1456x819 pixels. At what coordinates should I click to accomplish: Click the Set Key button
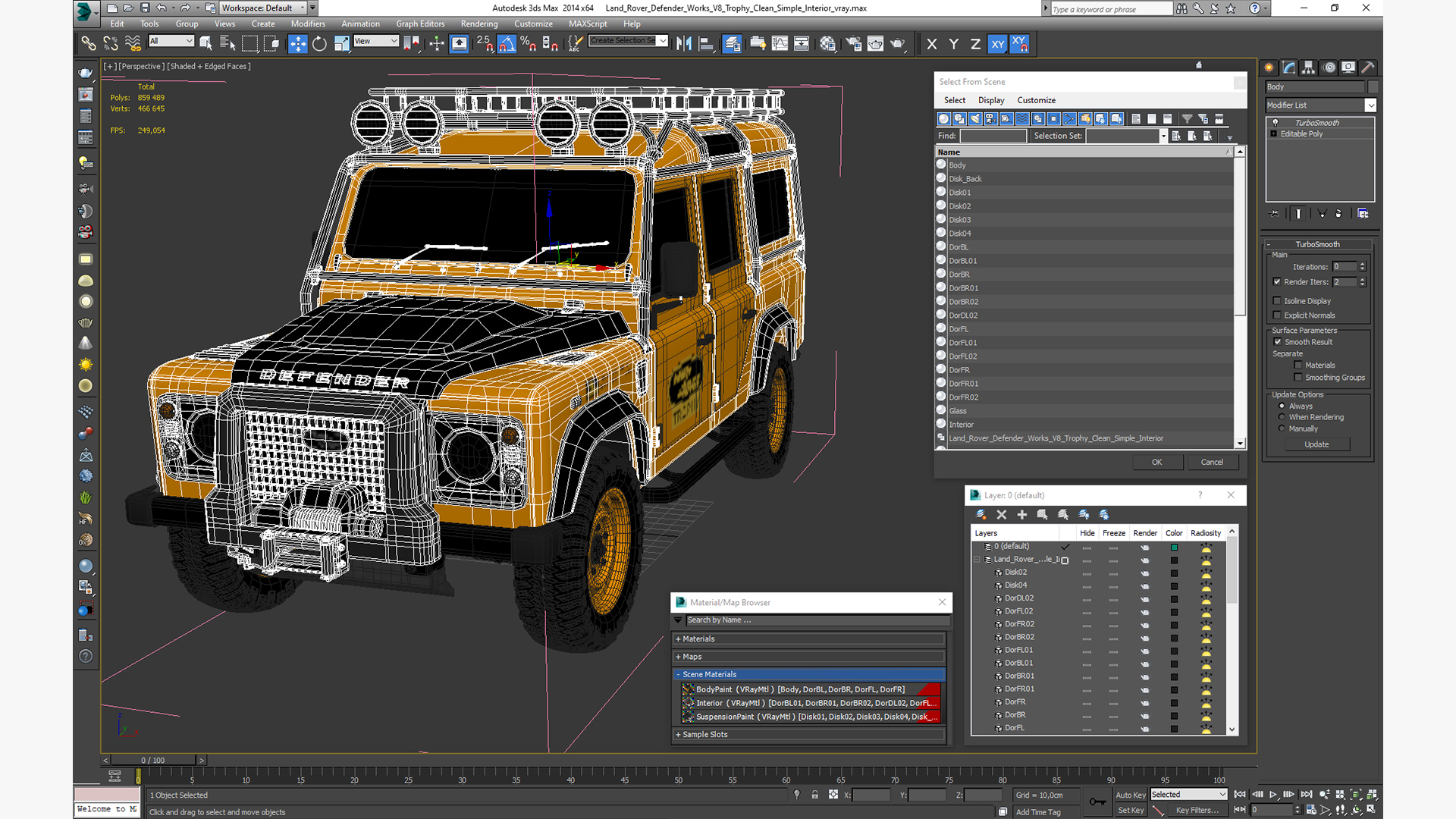1131,811
